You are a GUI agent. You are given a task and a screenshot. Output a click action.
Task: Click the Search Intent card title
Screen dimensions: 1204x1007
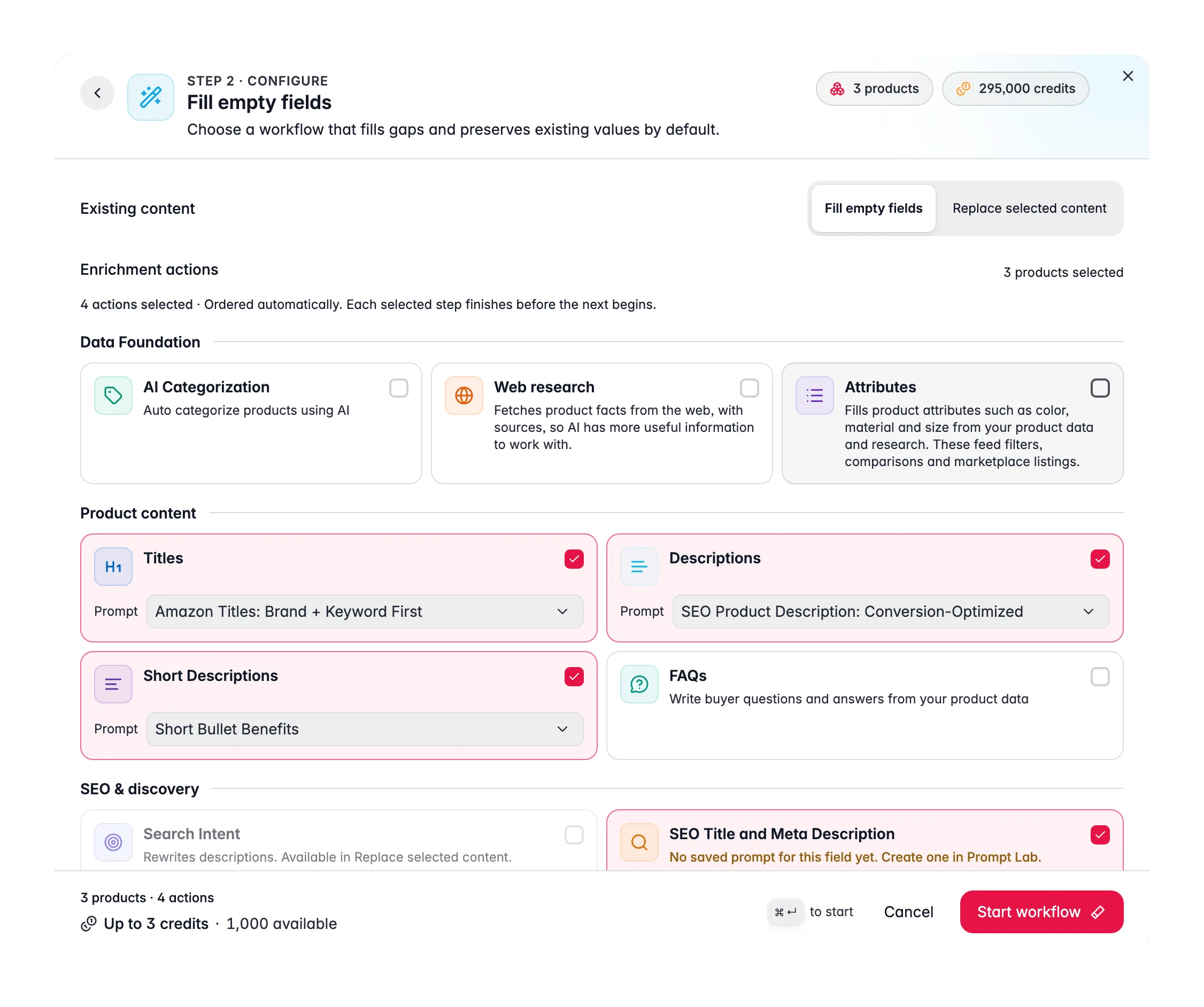point(191,834)
